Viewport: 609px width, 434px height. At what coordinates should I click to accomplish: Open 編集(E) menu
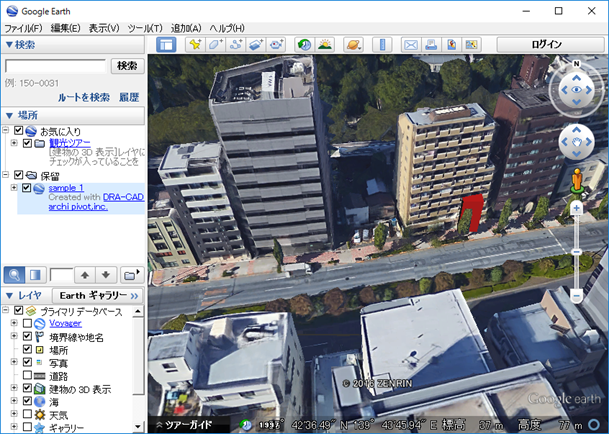click(x=65, y=28)
